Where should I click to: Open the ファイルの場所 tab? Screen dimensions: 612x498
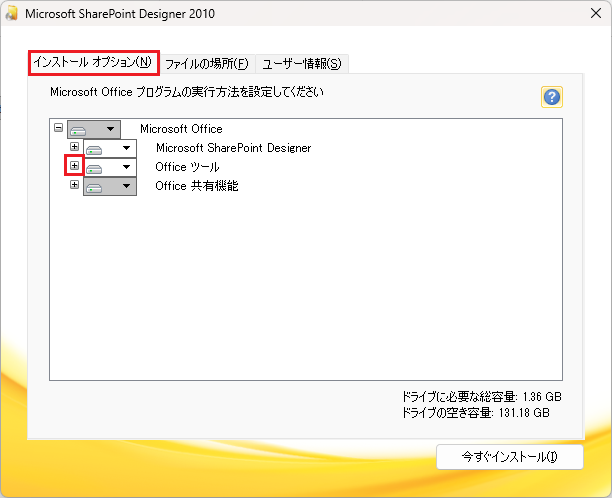[206, 64]
